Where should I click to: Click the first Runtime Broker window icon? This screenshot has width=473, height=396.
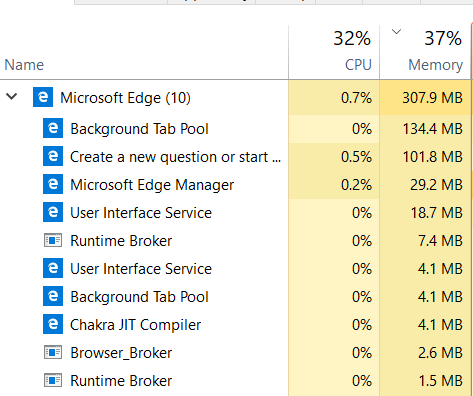pos(53,240)
